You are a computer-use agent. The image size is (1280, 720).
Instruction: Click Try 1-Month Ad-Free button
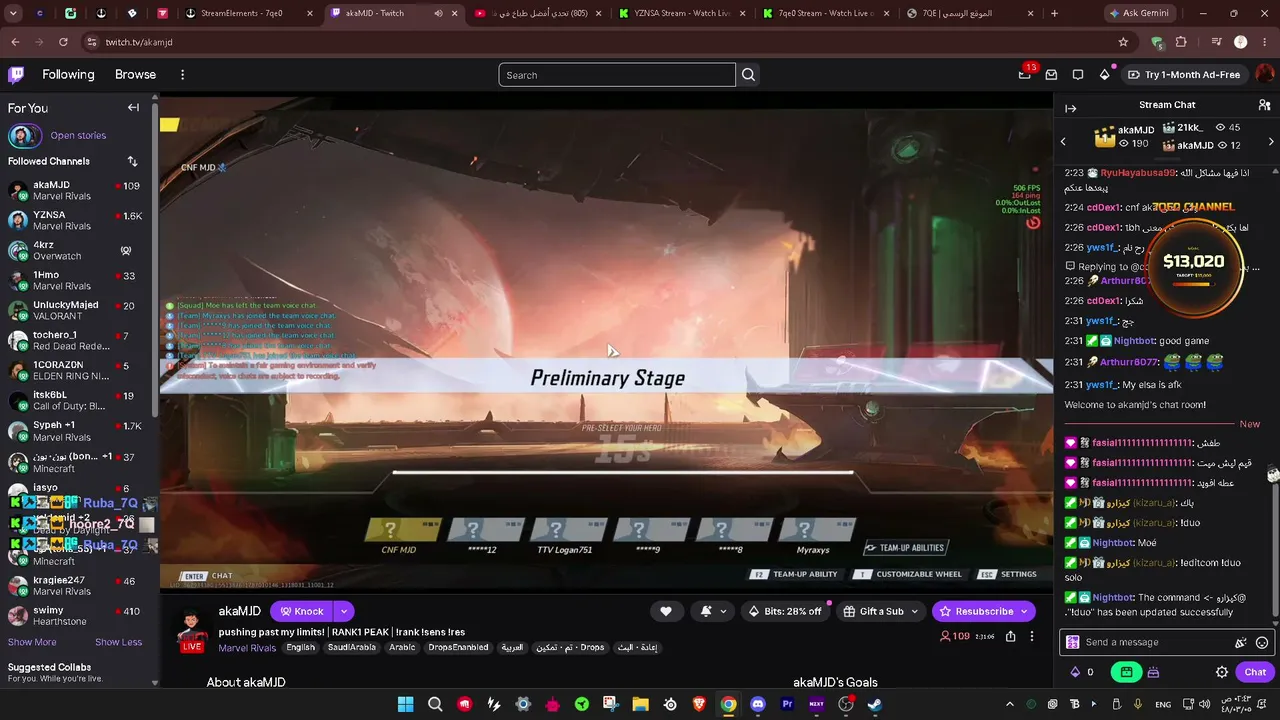(1184, 75)
